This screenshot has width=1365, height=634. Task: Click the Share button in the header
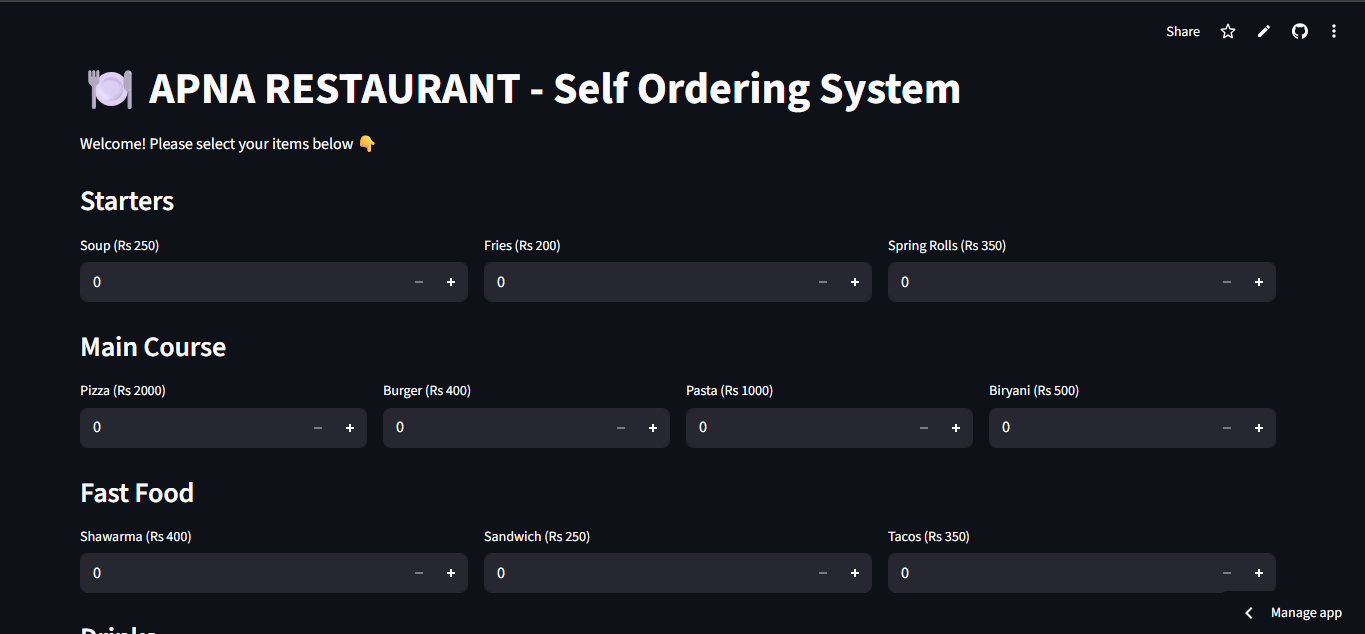[1182, 31]
